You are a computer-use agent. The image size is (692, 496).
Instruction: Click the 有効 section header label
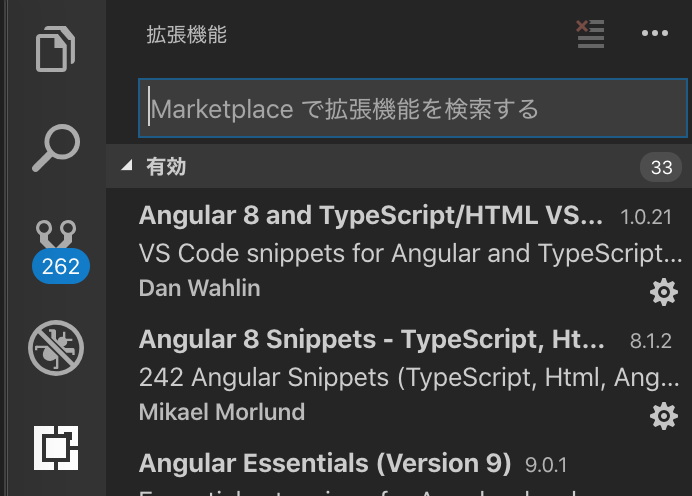[x=166, y=167]
